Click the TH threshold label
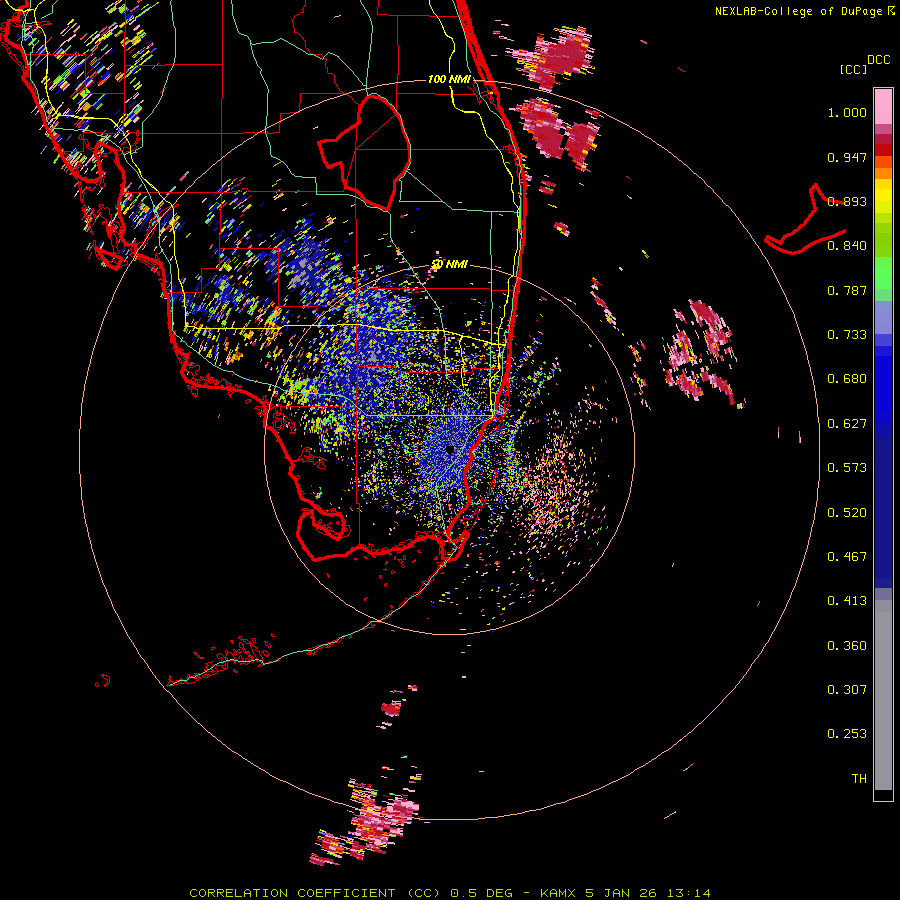900x900 pixels. point(859,779)
